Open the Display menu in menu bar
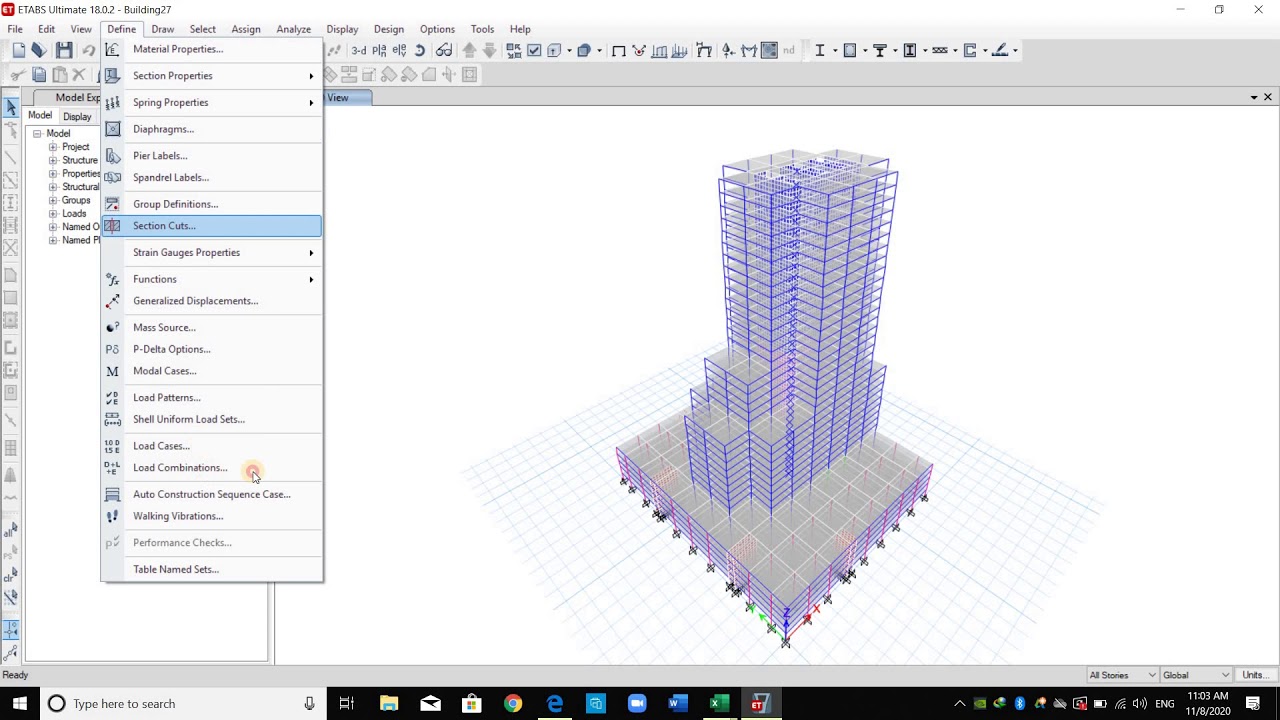1280x720 pixels. [x=342, y=29]
